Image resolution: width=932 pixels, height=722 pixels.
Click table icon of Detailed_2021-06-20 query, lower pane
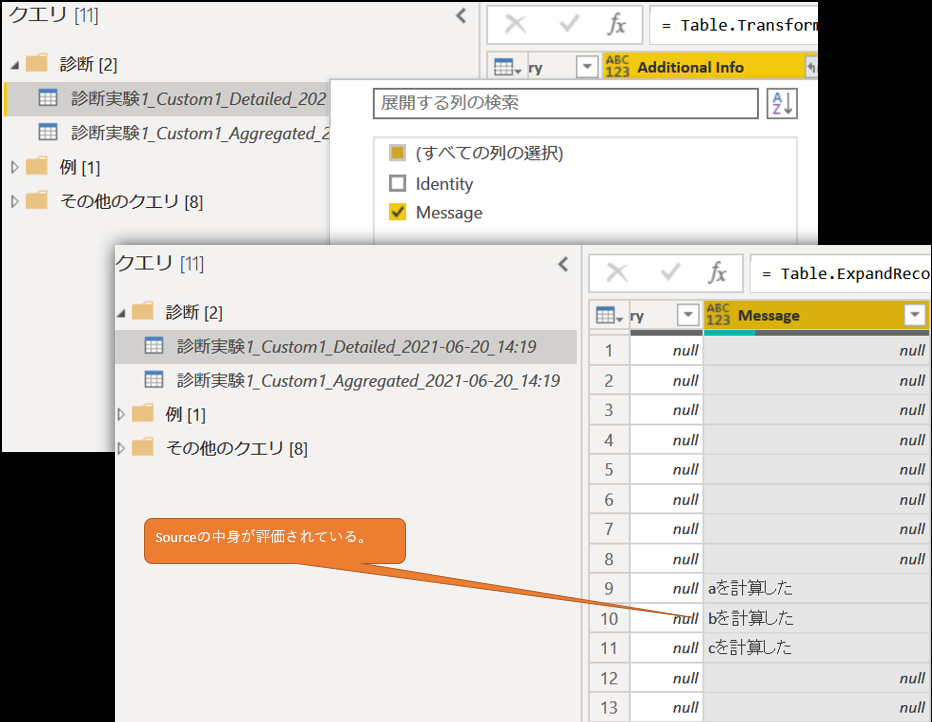153,346
